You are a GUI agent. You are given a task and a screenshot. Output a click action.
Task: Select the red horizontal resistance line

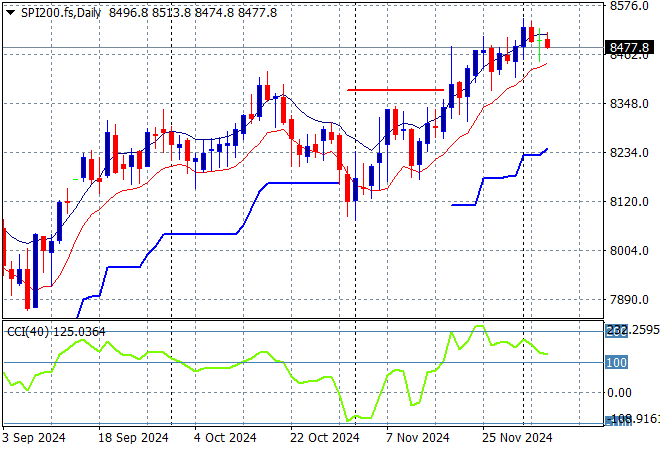395,90
